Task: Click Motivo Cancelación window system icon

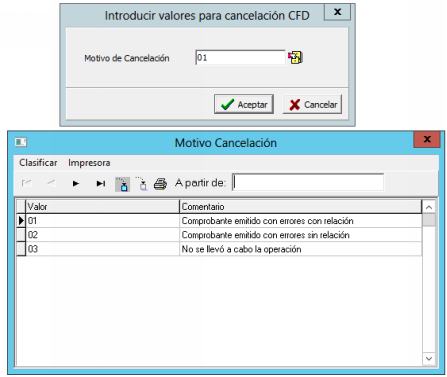Action: [21, 142]
